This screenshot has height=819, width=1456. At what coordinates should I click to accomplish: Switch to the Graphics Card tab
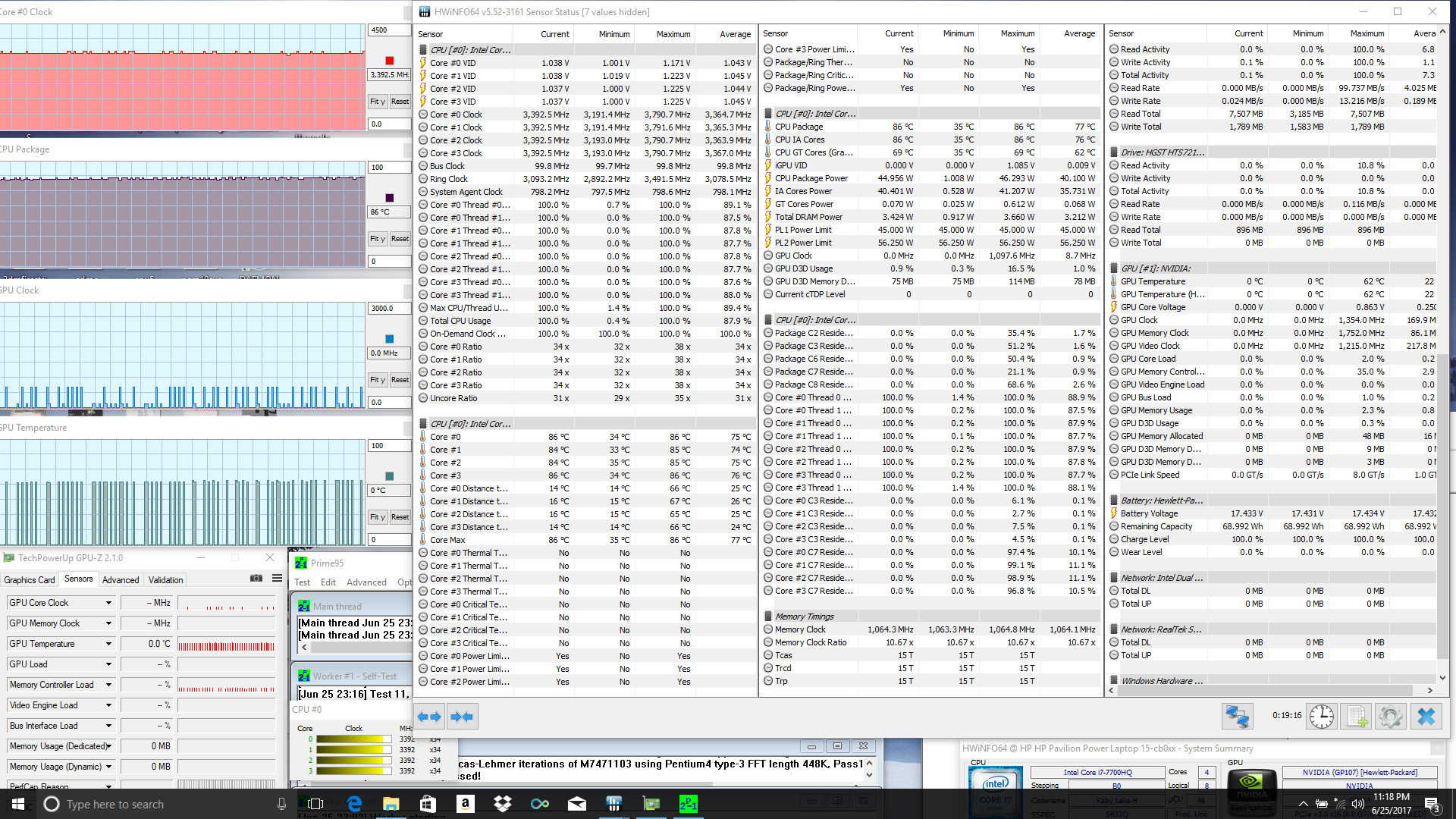coord(30,580)
